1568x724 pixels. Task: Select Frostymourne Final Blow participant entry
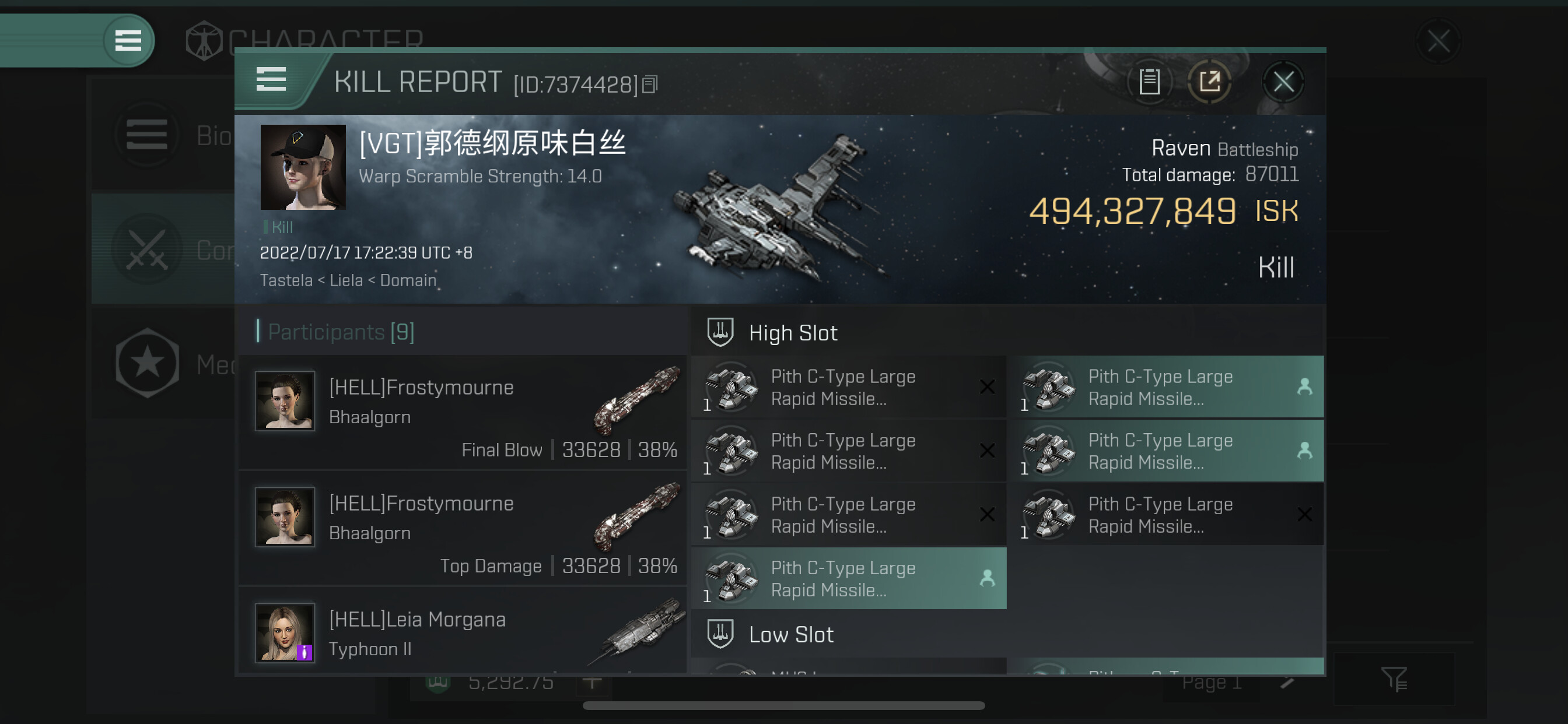click(463, 412)
